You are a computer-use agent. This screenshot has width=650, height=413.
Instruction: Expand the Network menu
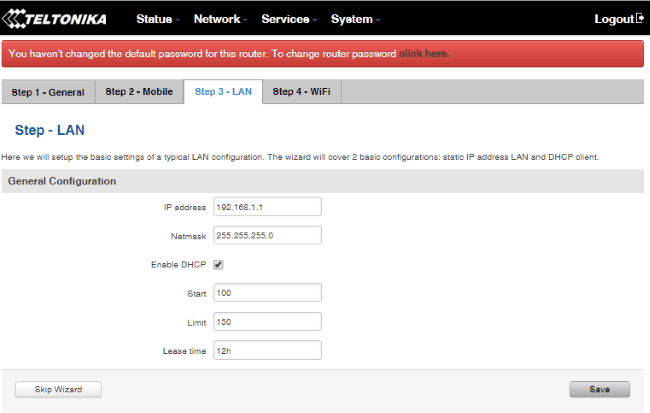pyautogui.click(x=221, y=19)
